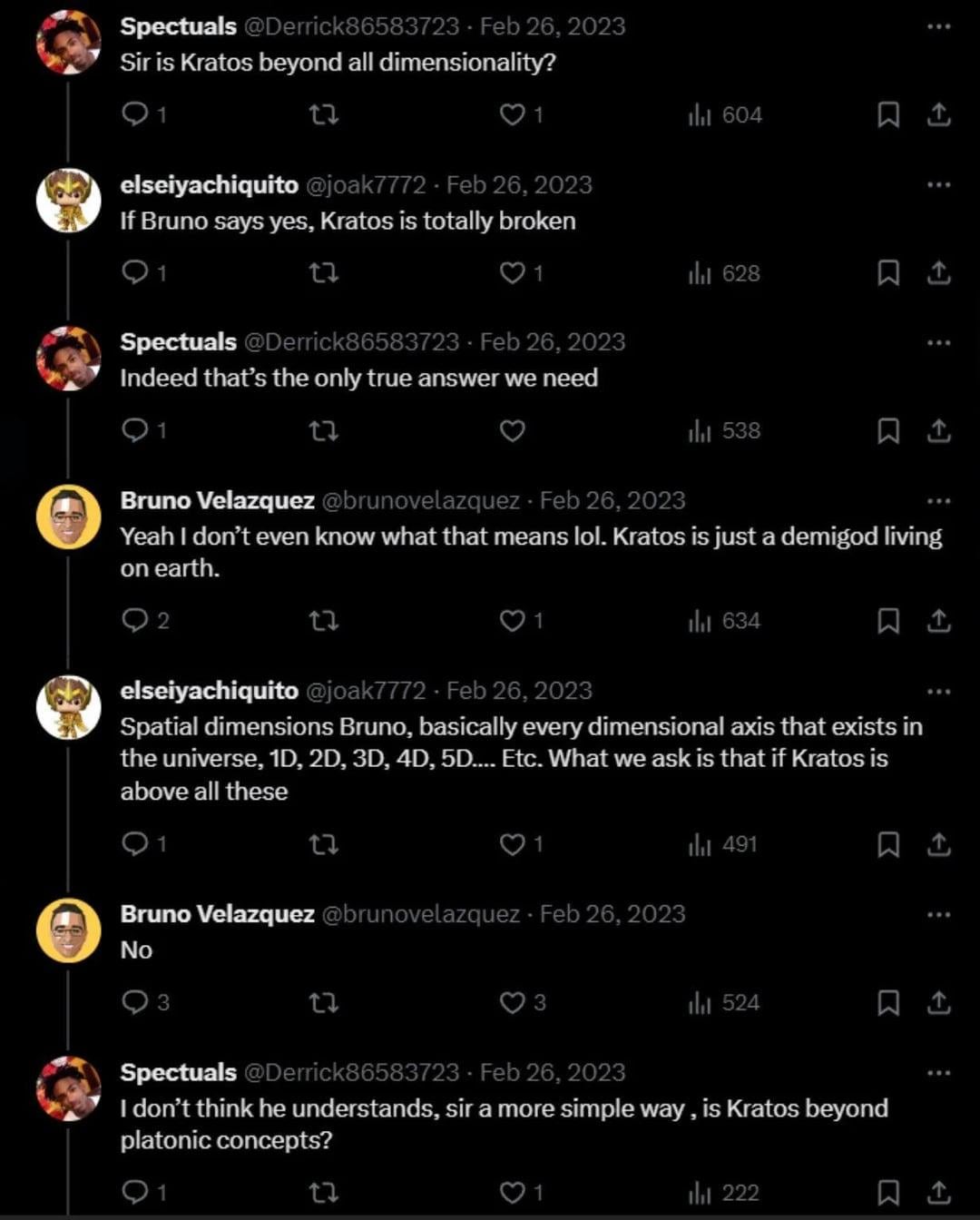Click elseiyachiquito's avatar on the "Spatial dimensions" tweet
Viewport: 980px width, 1220px height.
[68, 707]
